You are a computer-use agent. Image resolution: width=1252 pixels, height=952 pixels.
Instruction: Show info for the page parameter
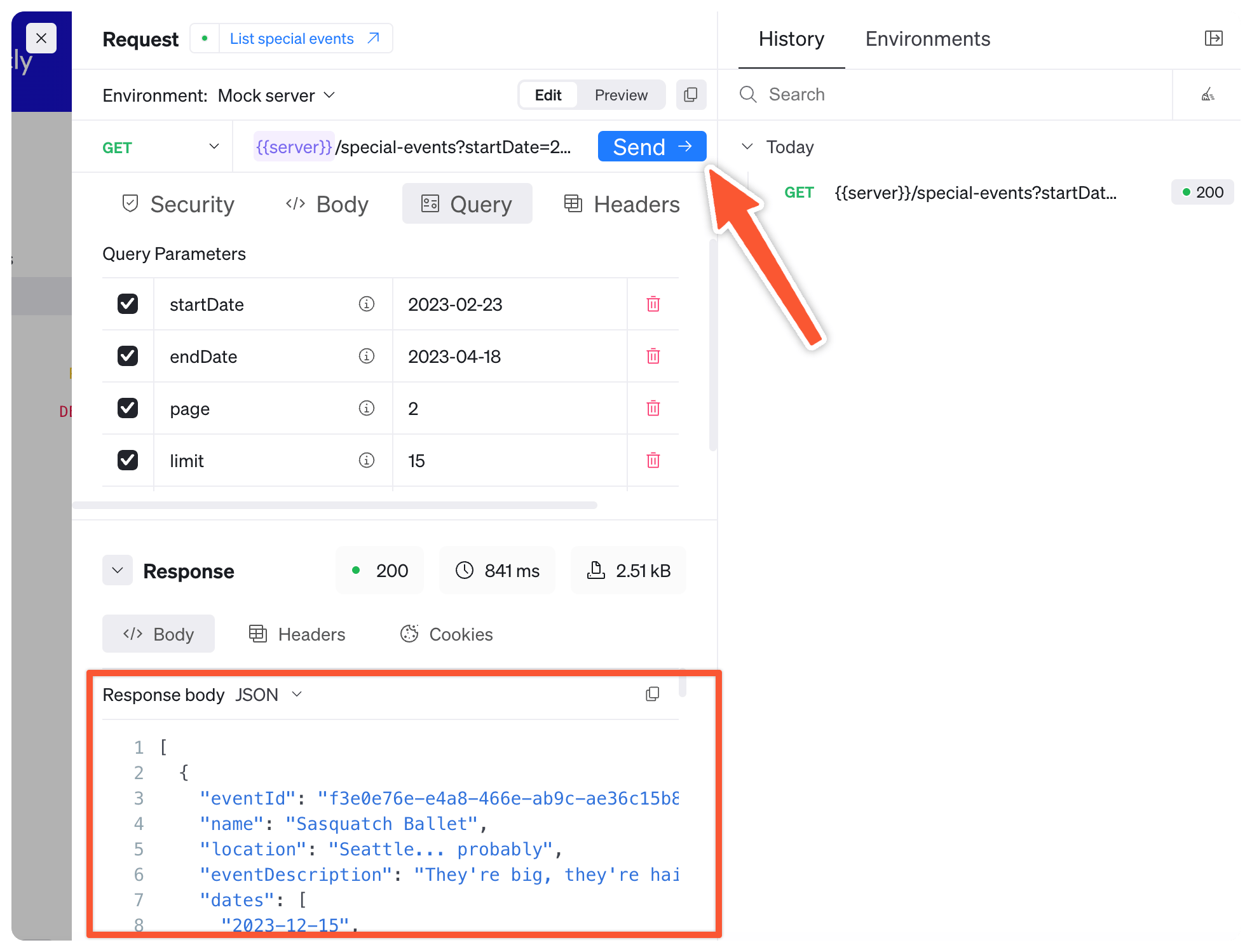(x=367, y=408)
